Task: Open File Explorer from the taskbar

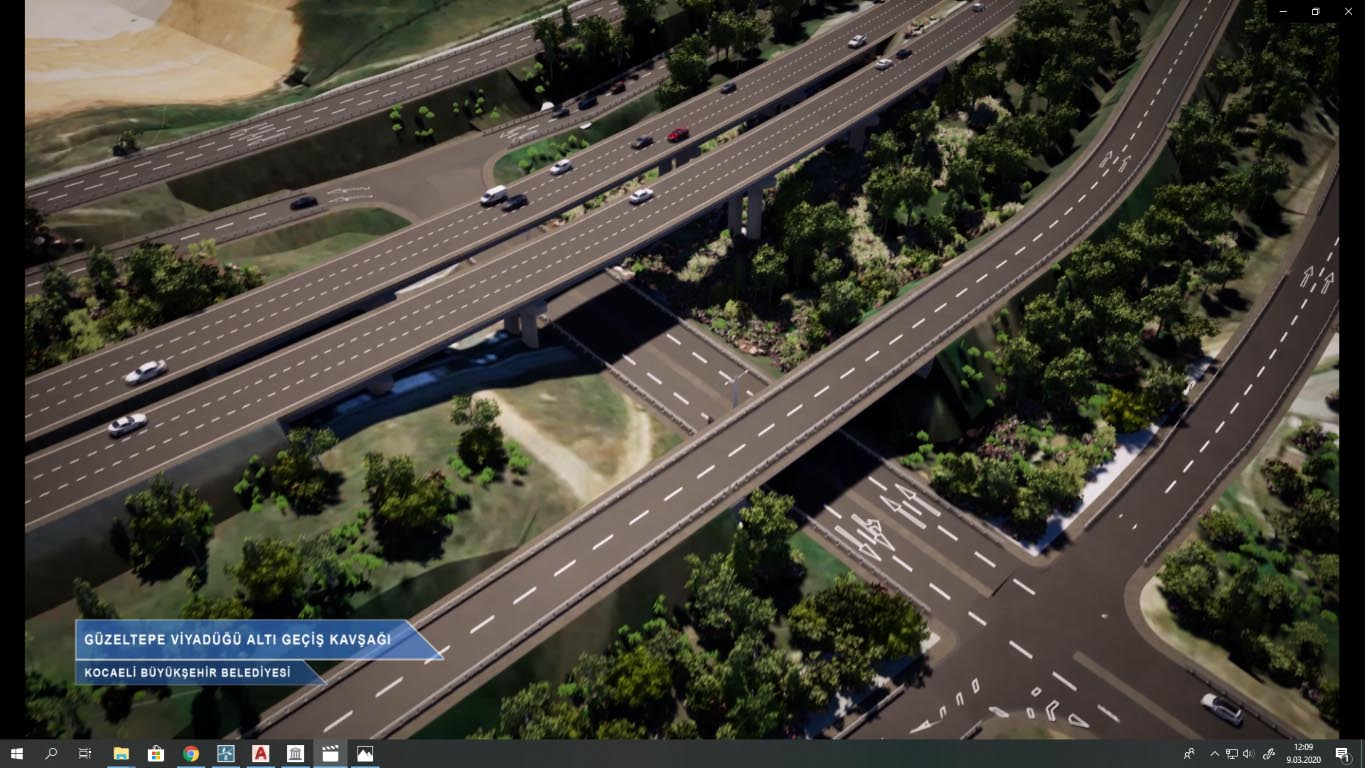Action: coord(121,754)
